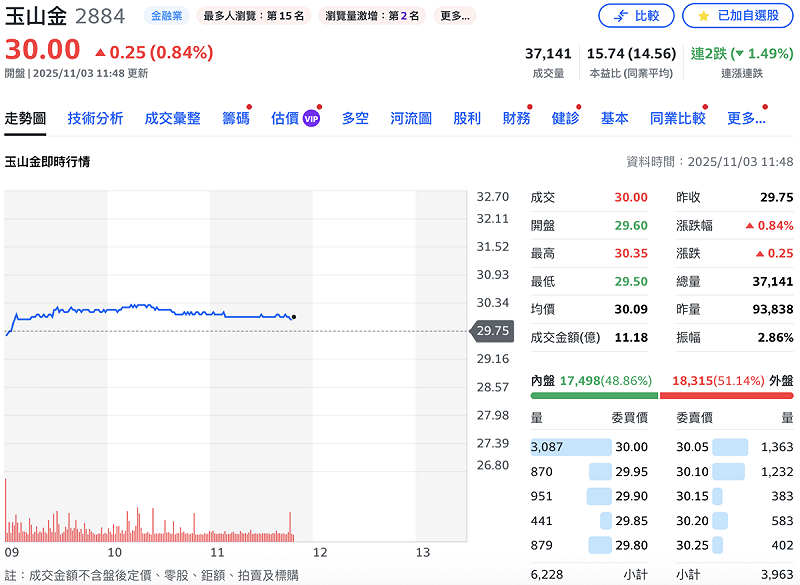The image size is (800, 585).
Task: Click the purple VIP badge on 估價
Action: 311,119
